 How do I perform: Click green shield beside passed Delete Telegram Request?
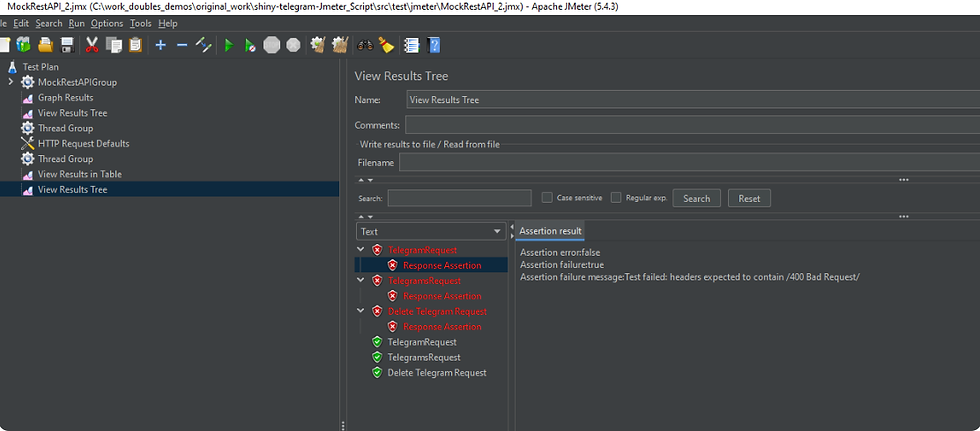pos(377,373)
